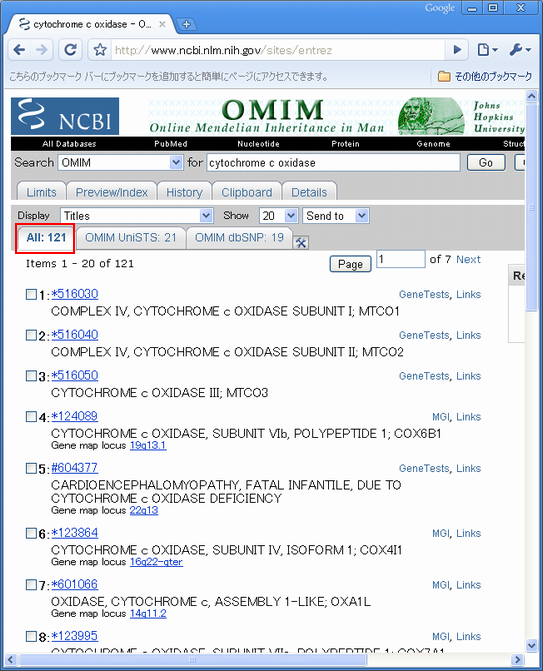Go to the Next results page
543x671 pixels.
coord(468,259)
